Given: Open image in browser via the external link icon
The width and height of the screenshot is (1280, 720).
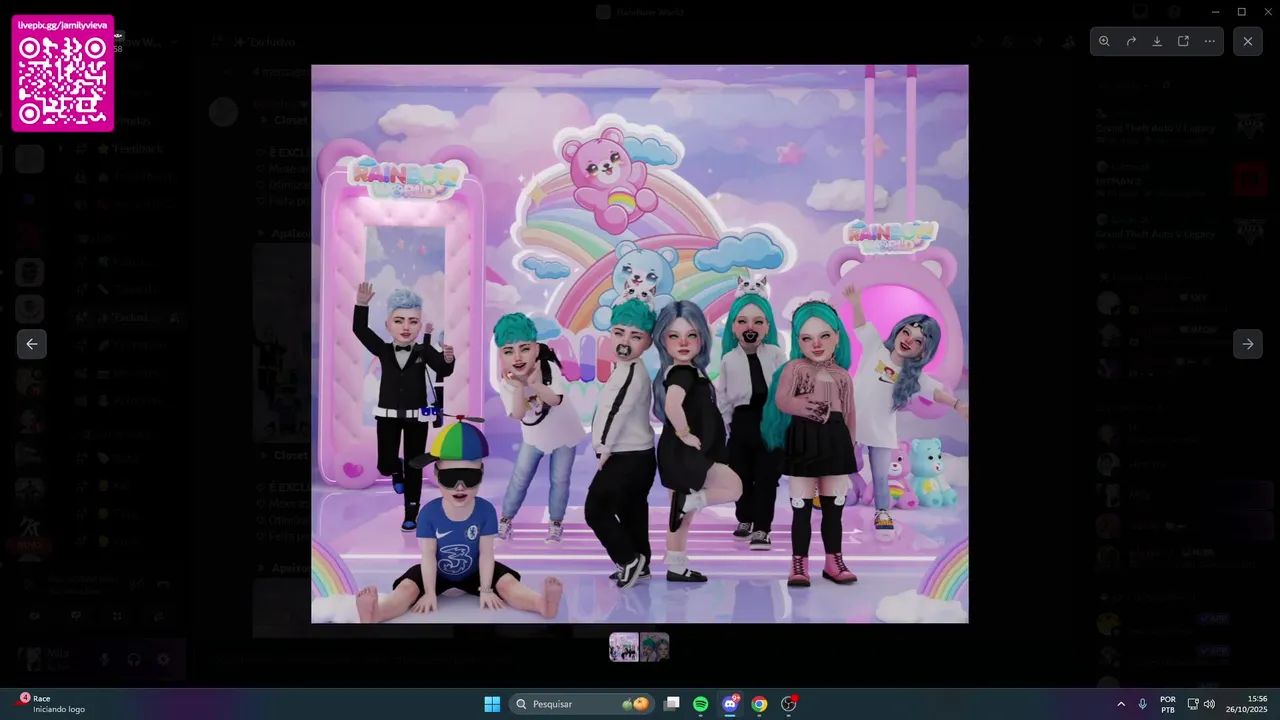Looking at the screenshot, I should point(1183,41).
